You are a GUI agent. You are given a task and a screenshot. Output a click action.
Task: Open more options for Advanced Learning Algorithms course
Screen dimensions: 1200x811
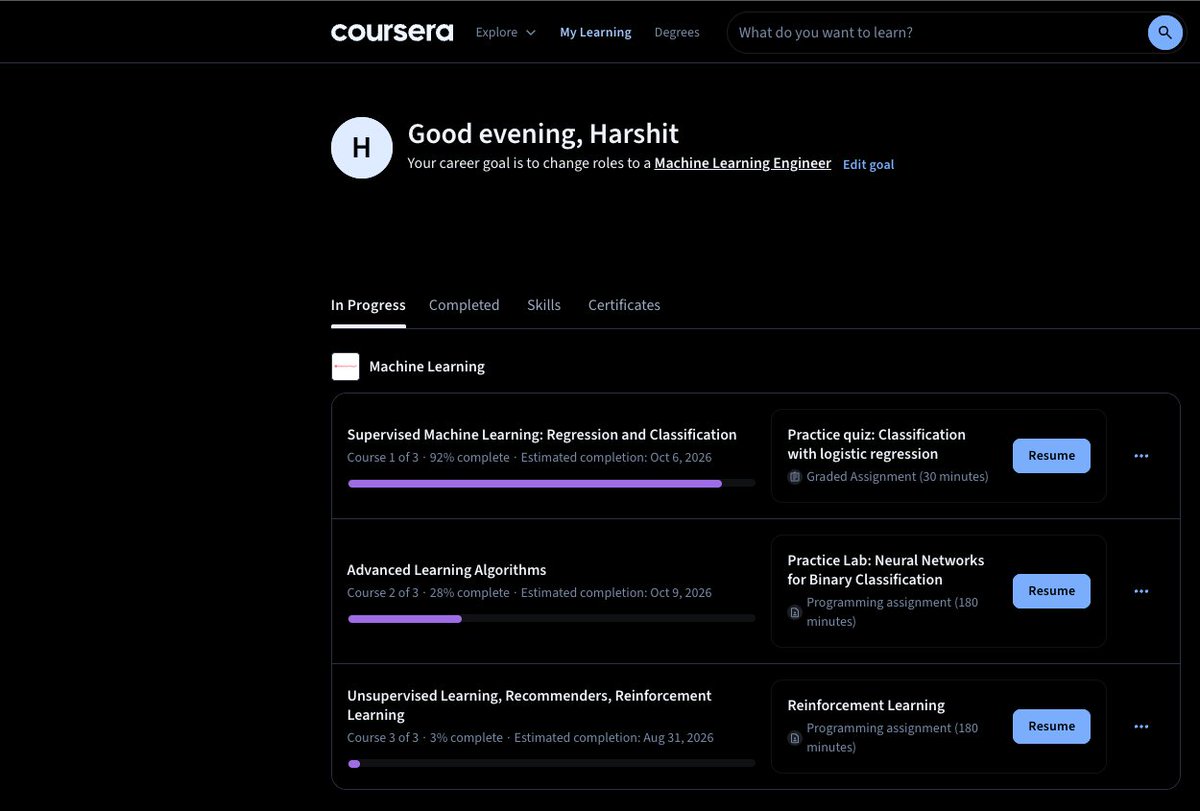pyautogui.click(x=1141, y=591)
